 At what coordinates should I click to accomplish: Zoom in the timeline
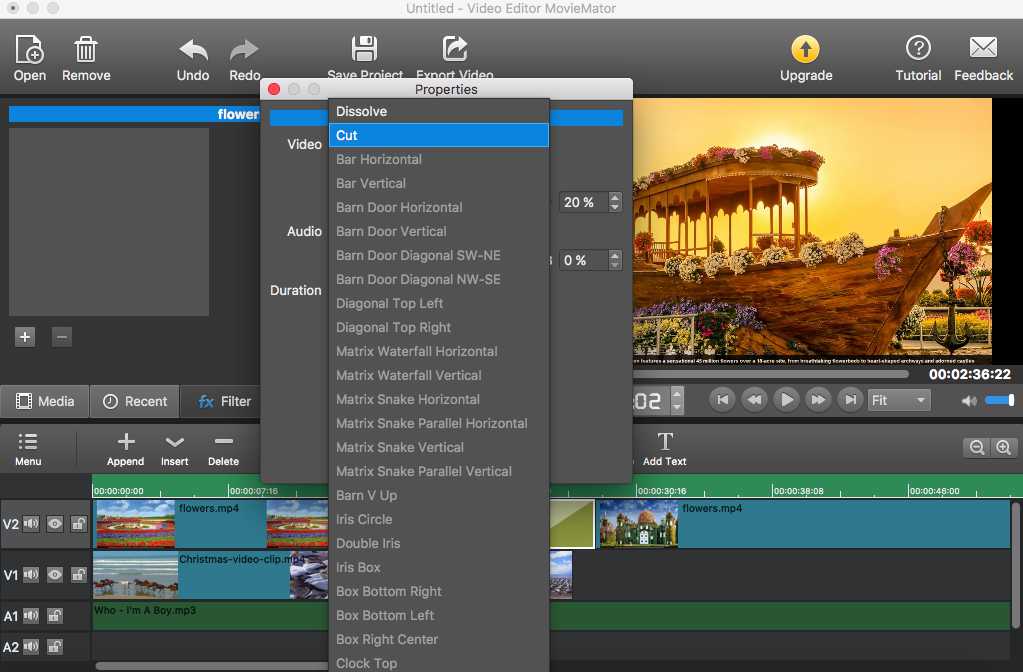(1003, 448)
